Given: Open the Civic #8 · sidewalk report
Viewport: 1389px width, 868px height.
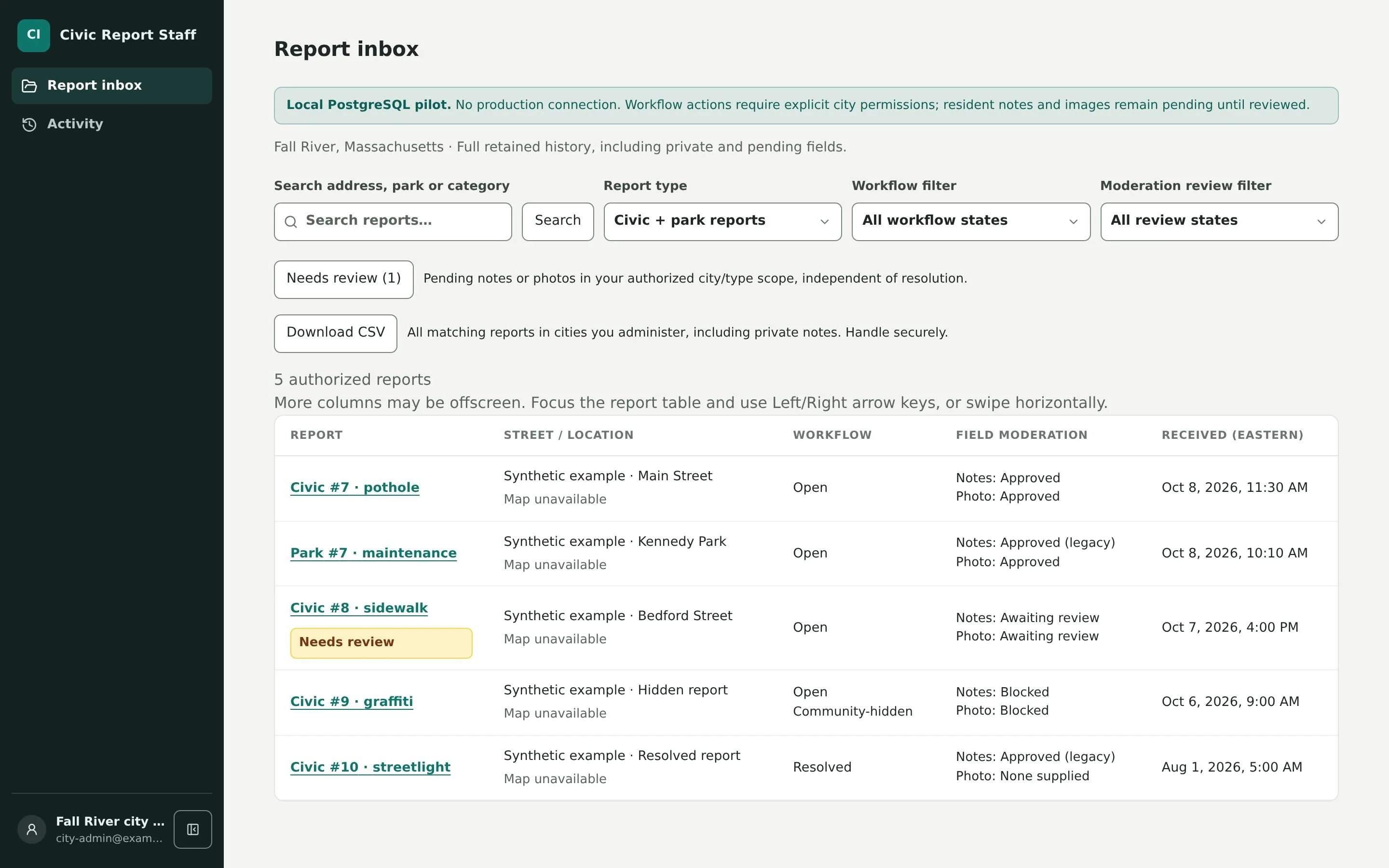Looking at the screenshot, I should [359, 608].
